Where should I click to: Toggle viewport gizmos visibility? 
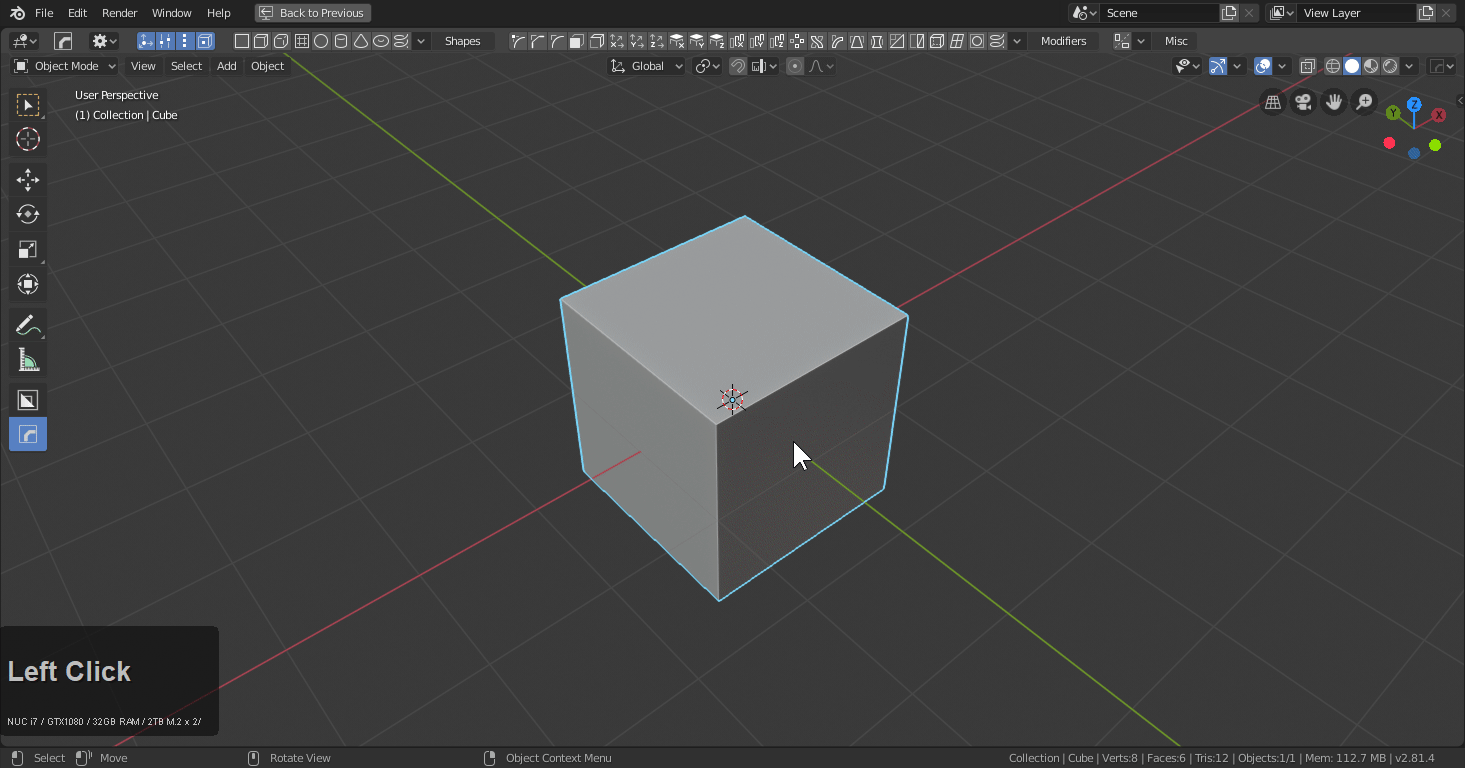(x=1217, y=66)
